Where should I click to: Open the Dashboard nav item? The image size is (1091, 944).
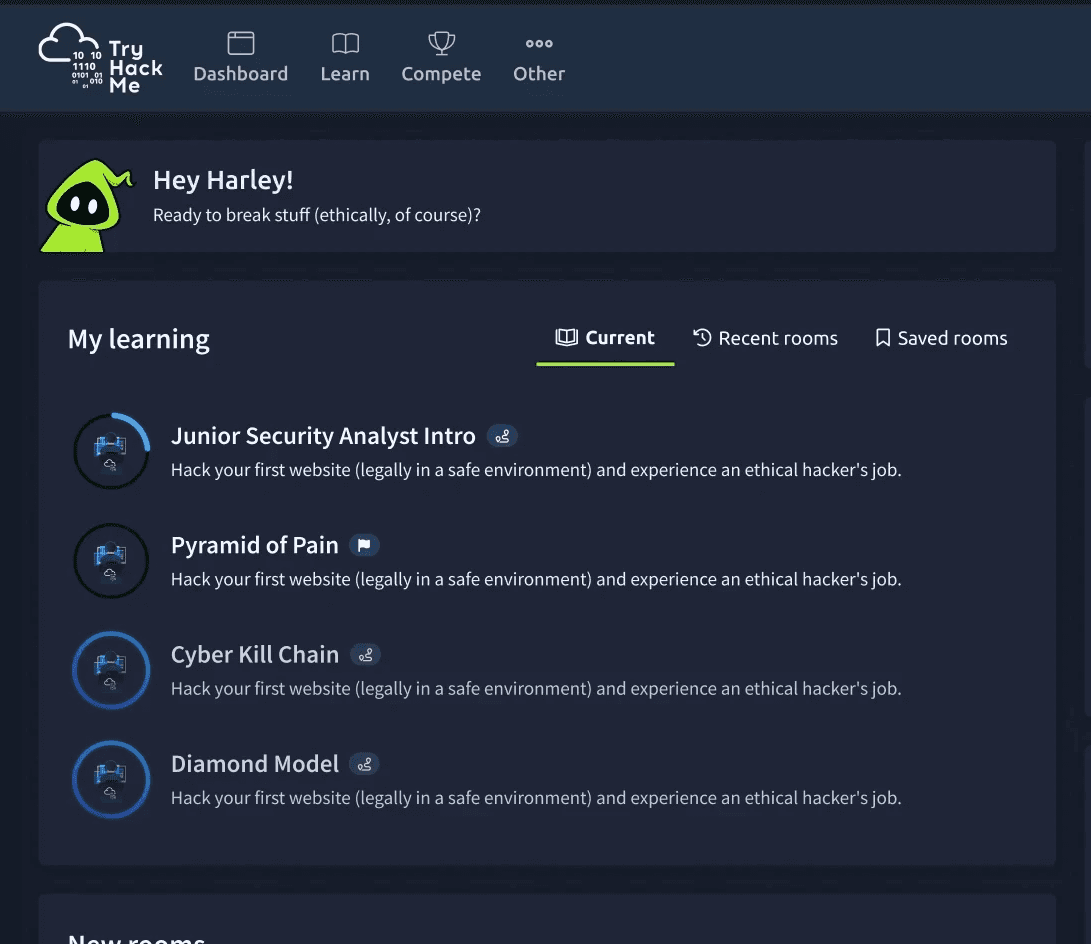241,58
